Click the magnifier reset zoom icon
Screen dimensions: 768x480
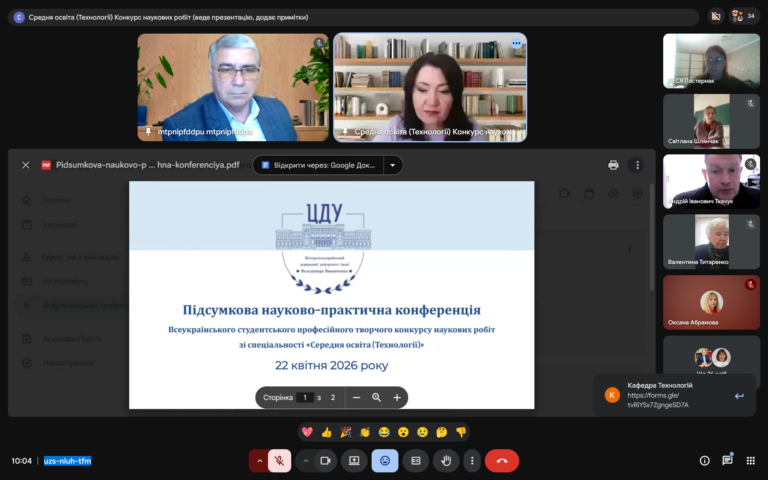click(376, 397)
